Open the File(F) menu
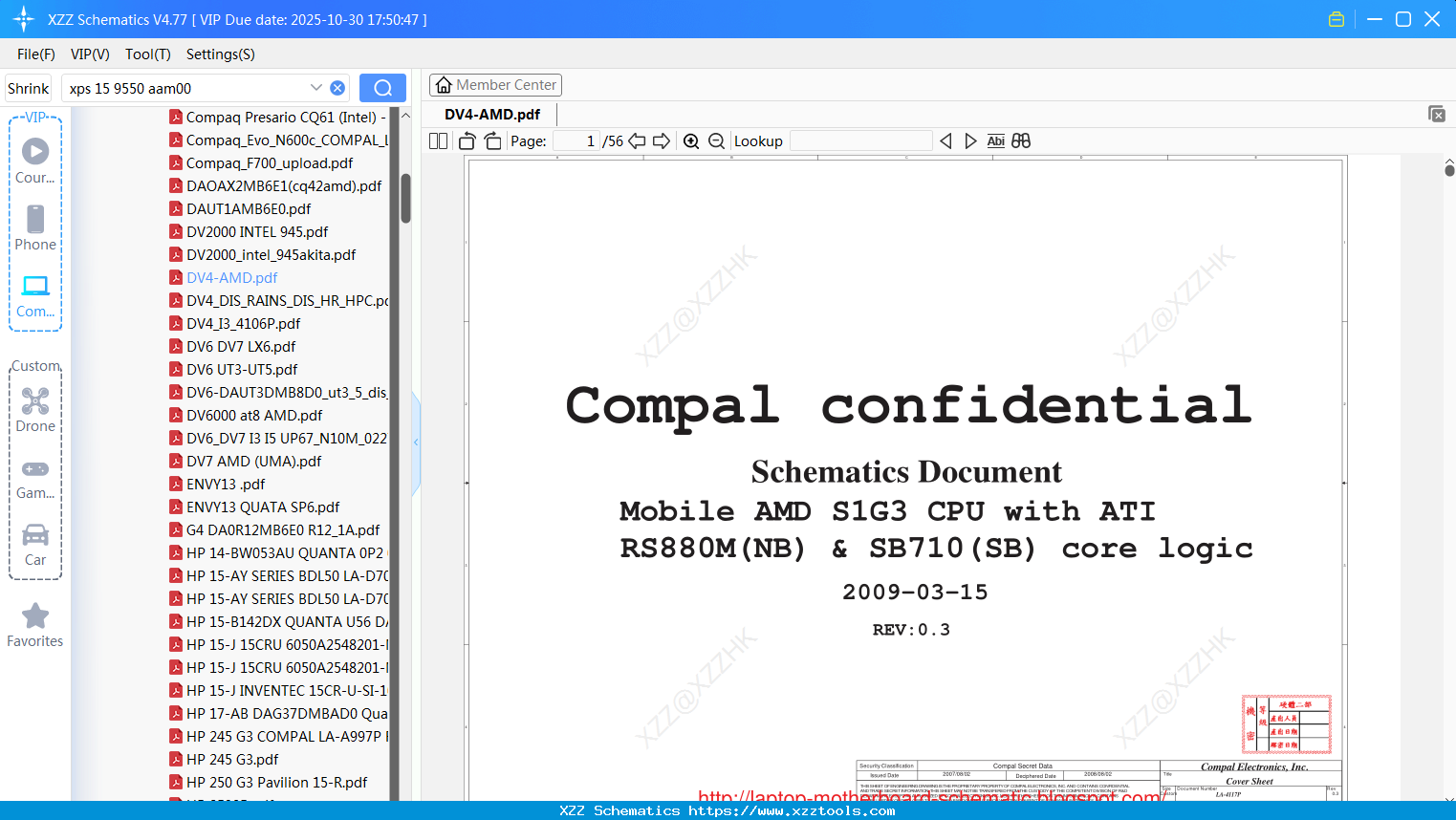 pyautogui.click(x=36, y=54)
